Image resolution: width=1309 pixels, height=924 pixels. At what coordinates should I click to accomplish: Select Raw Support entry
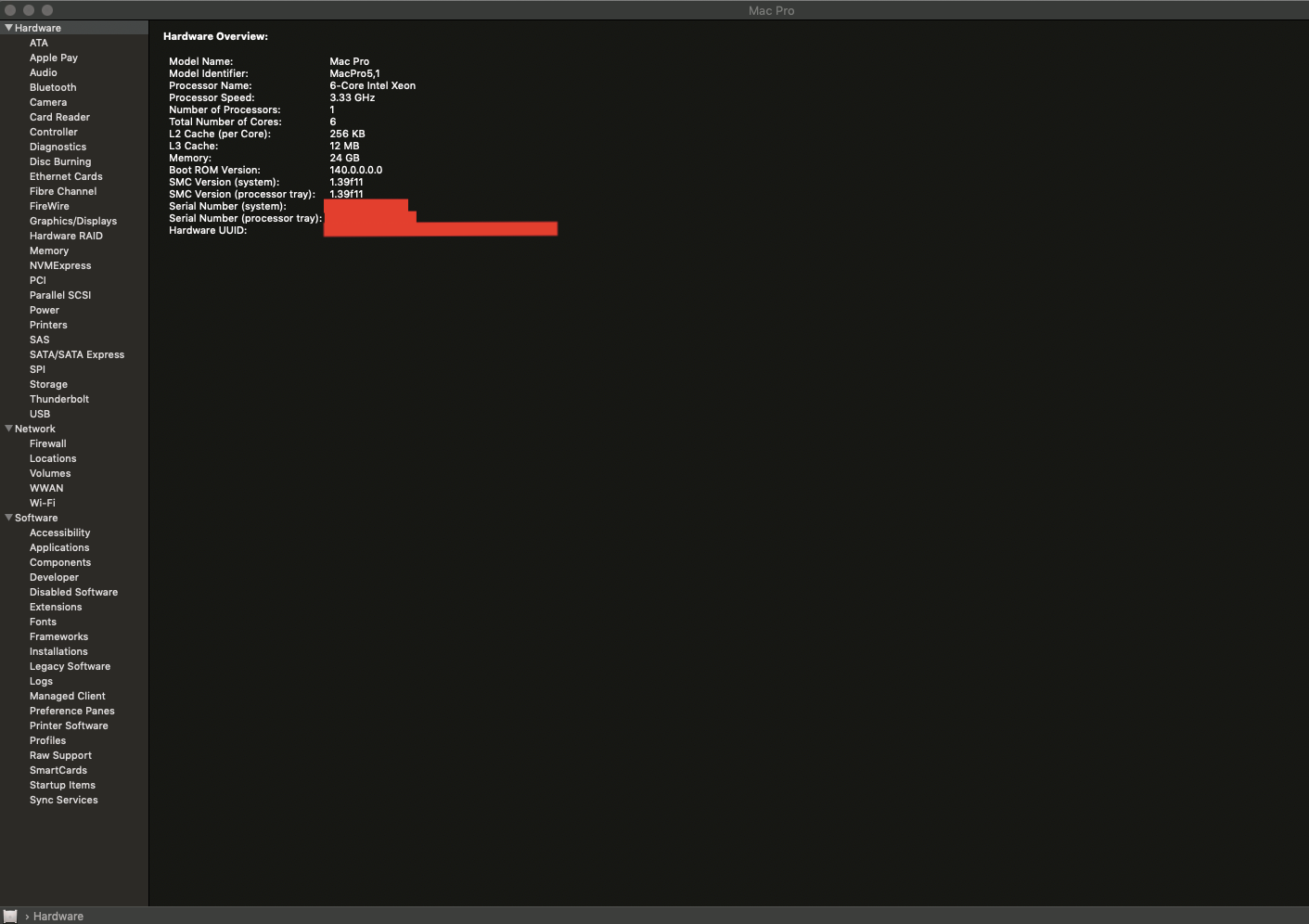[x=60, y=755]
